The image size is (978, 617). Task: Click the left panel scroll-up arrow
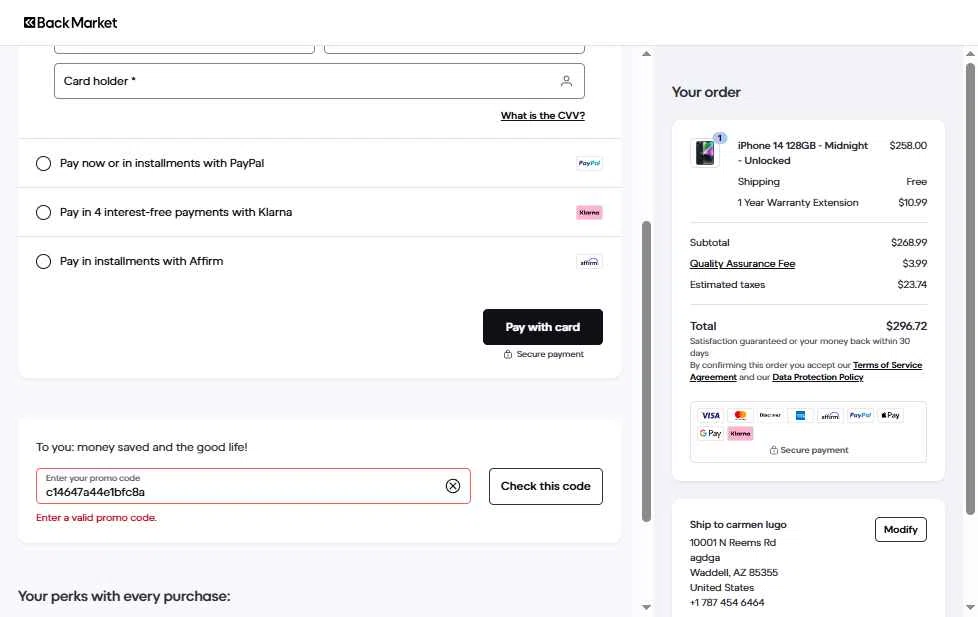646,54
